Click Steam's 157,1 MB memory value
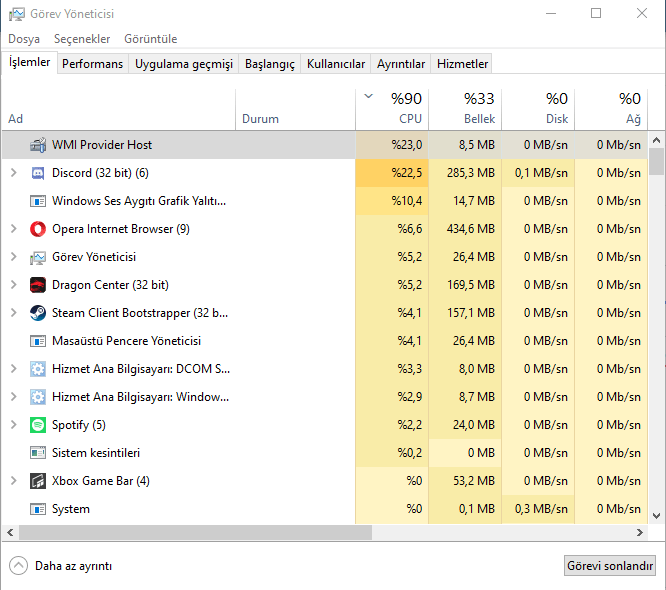 point(471,313)
